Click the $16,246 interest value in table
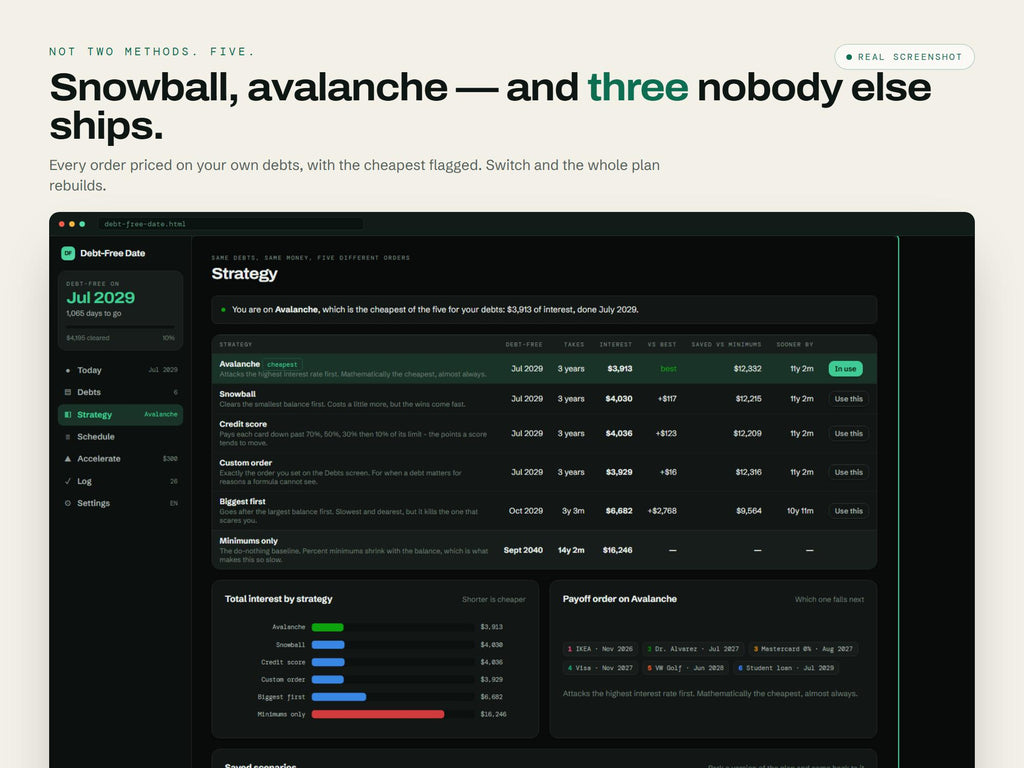 617,551
